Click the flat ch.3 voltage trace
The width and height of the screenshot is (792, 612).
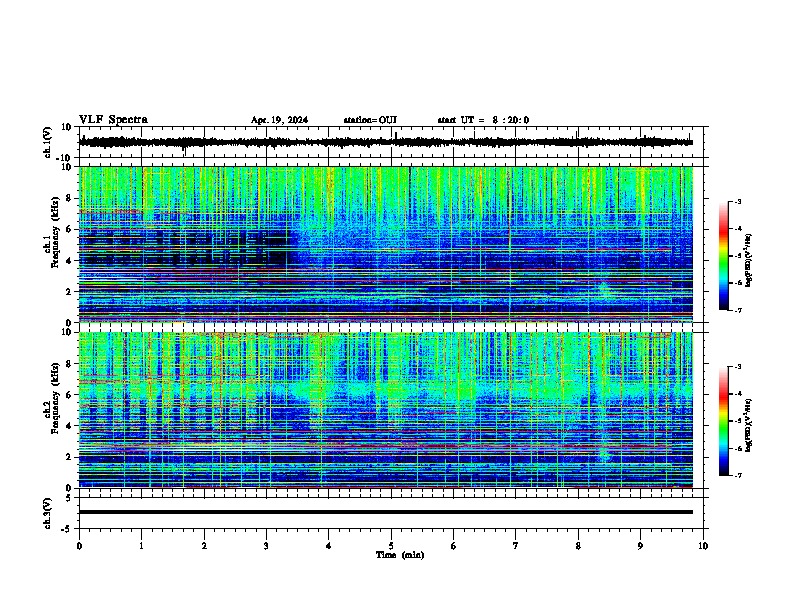tap(386, 512)
